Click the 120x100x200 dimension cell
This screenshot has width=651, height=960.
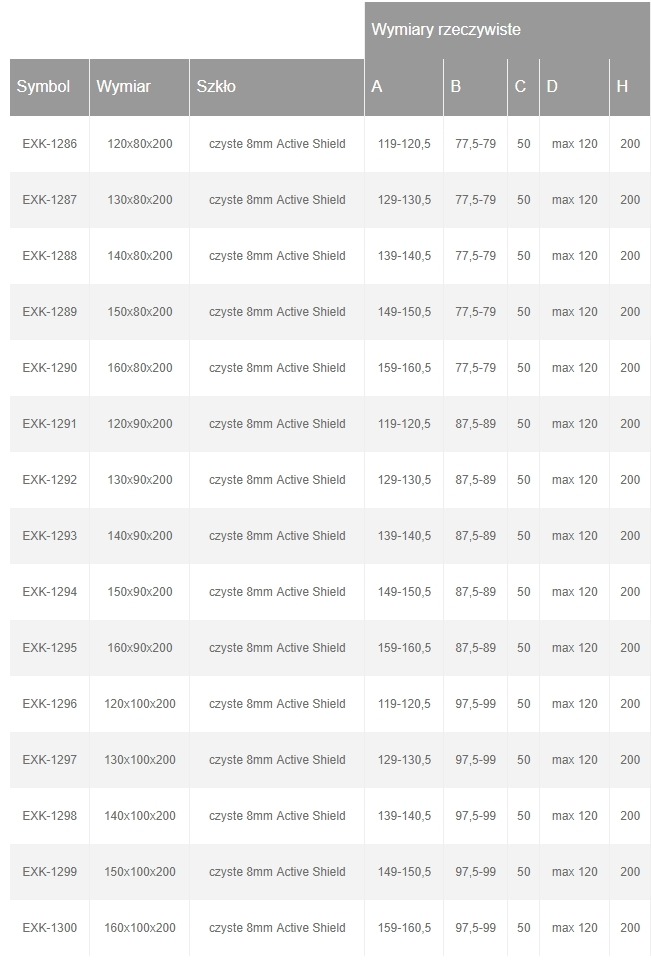(x=140, y=704)
